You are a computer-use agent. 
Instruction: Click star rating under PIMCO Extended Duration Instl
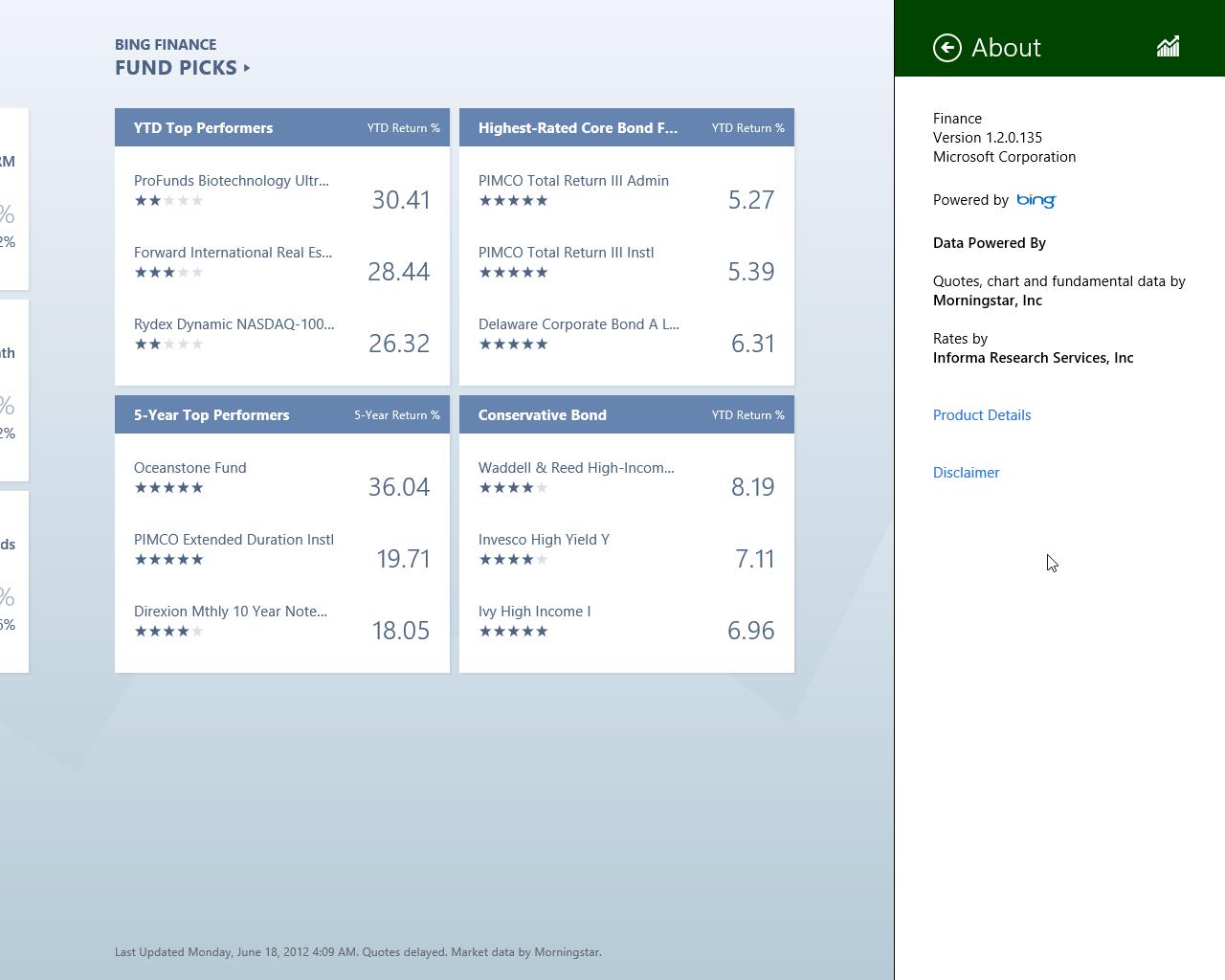[x=169, y=560]
